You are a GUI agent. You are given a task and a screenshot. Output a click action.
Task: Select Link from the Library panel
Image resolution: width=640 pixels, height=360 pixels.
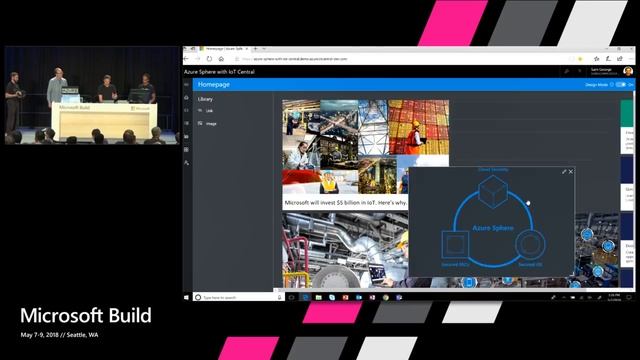click(x=206, y=111)
